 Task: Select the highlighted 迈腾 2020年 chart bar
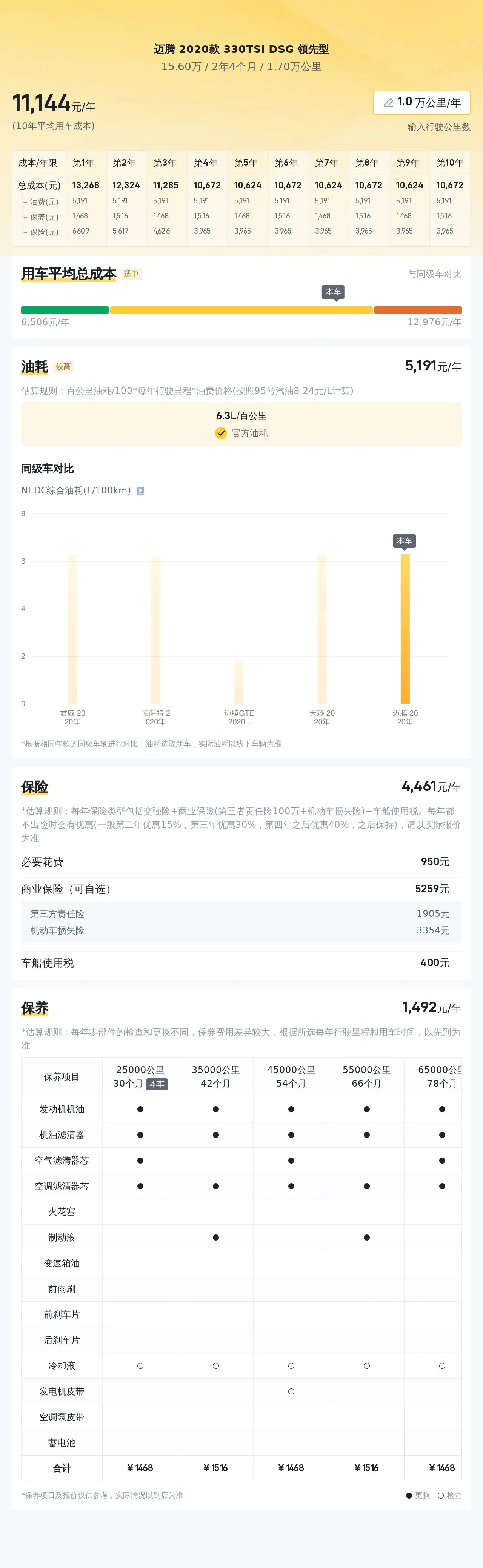(405, 629)
